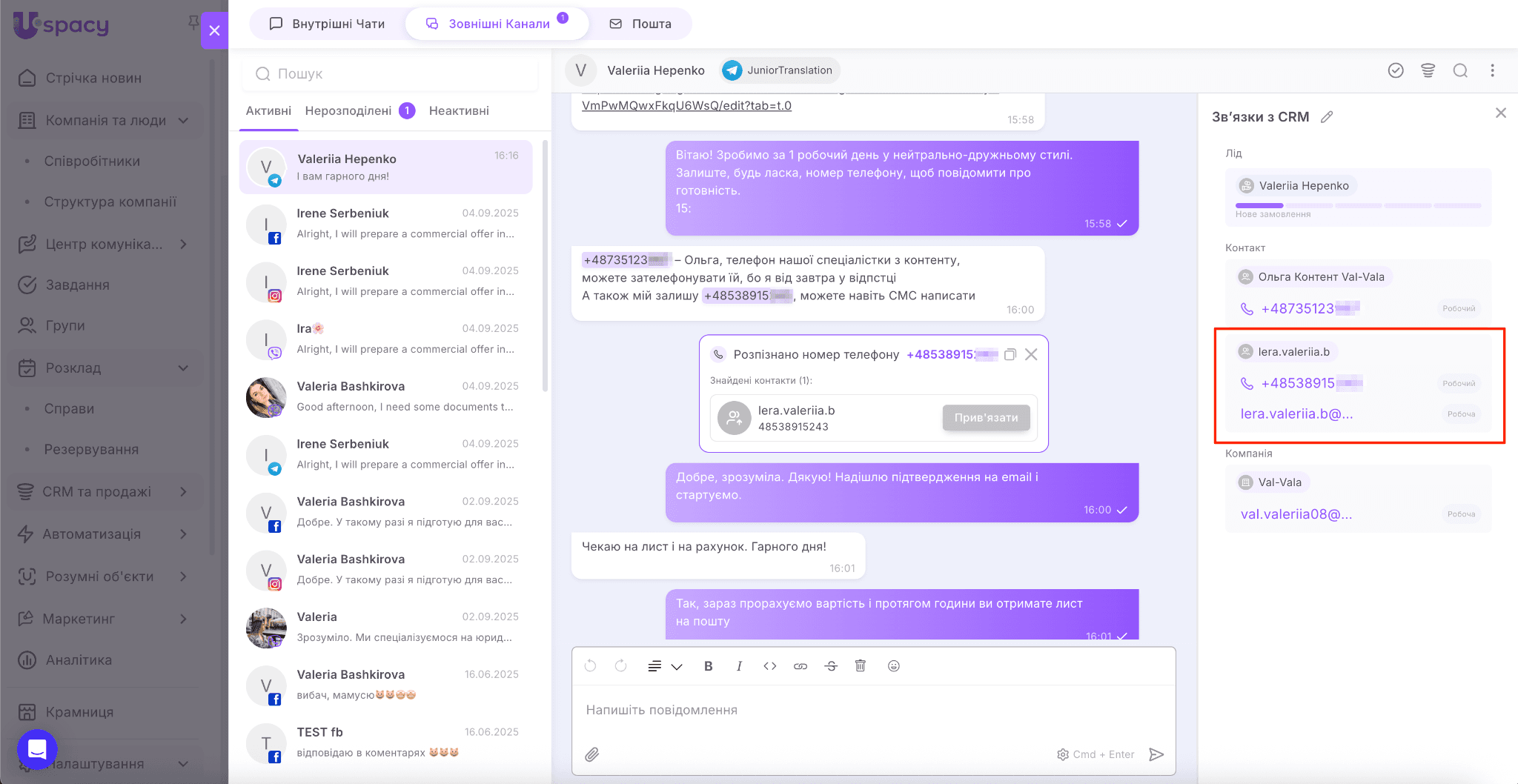Copy the recognized phone number
Screen dimensions: 1518x784
[1010, 355]
